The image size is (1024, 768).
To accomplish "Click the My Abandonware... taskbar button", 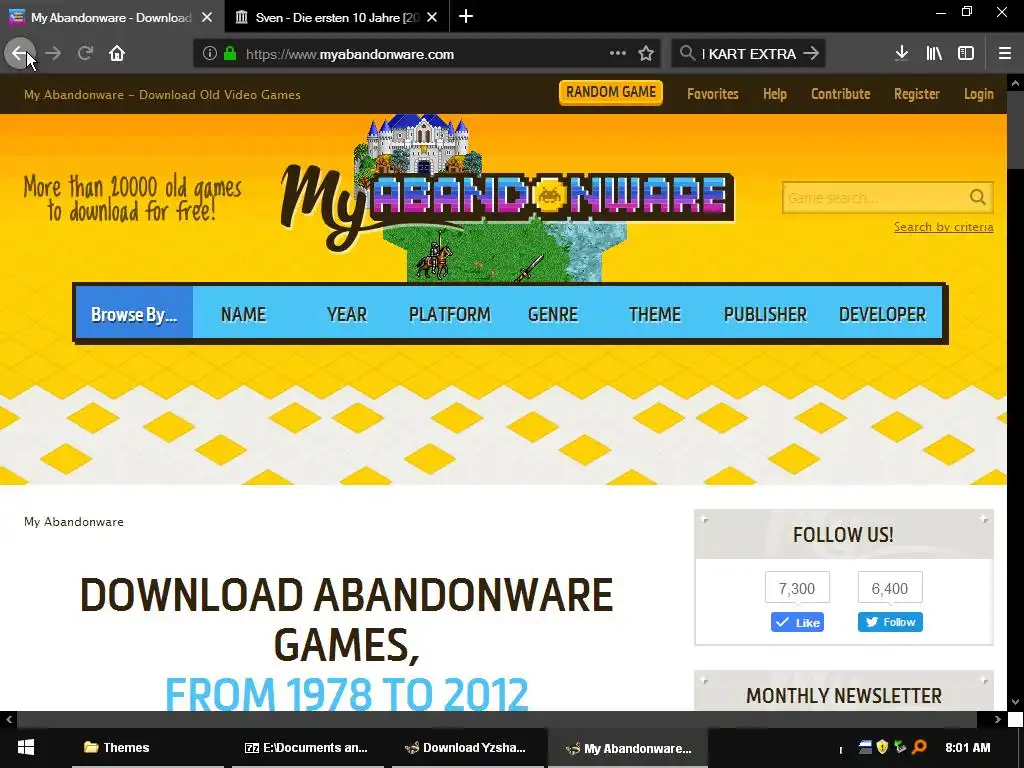I will click(628, 748).
